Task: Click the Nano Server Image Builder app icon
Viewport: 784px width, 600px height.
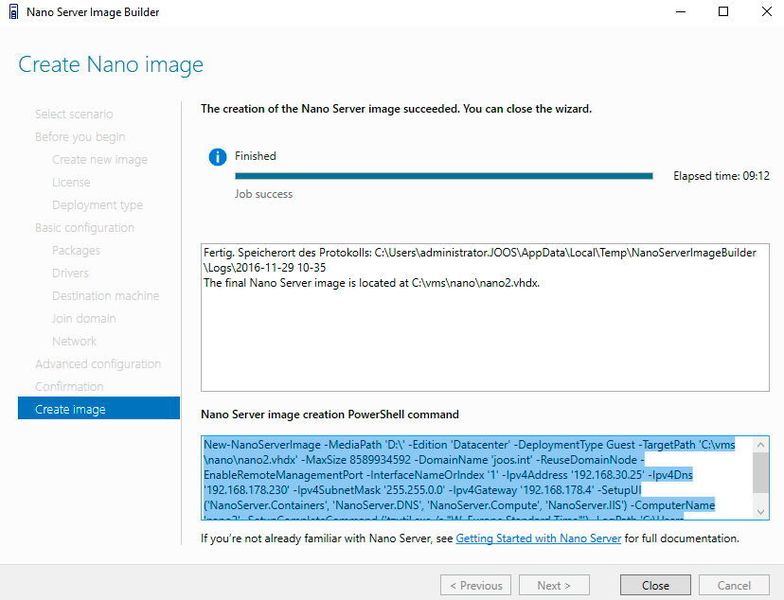Action: pyautogui.click(x=14, y=12)
